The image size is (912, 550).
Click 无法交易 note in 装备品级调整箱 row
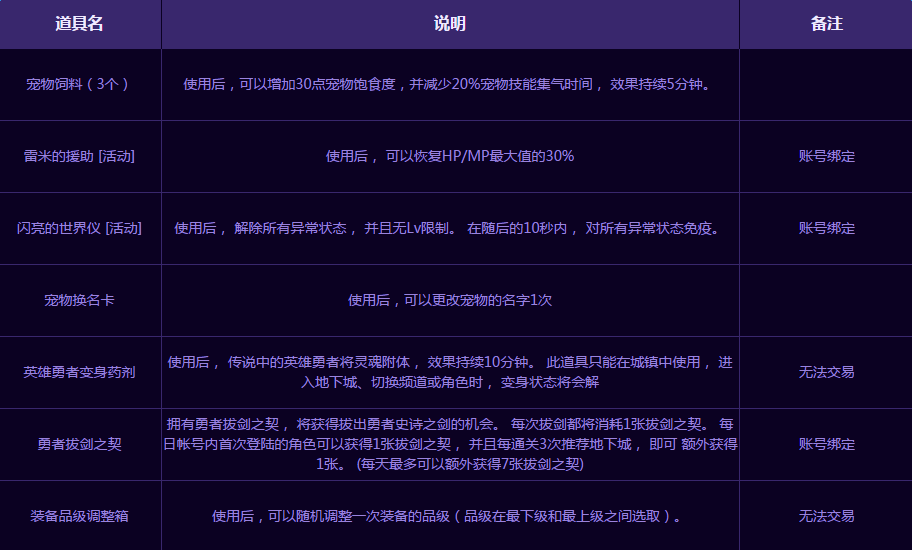coord(826,516)
